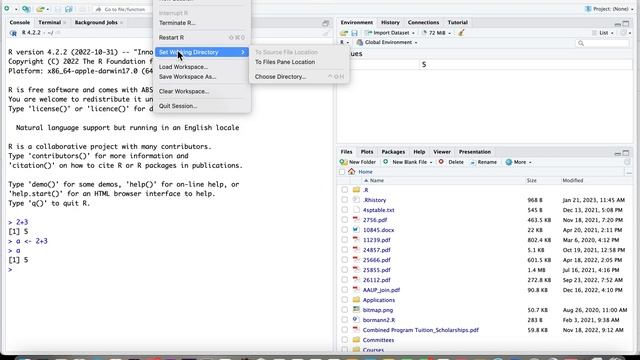Click the Save All disks icon in the main toolbar
640x360 pixels.
69,9
